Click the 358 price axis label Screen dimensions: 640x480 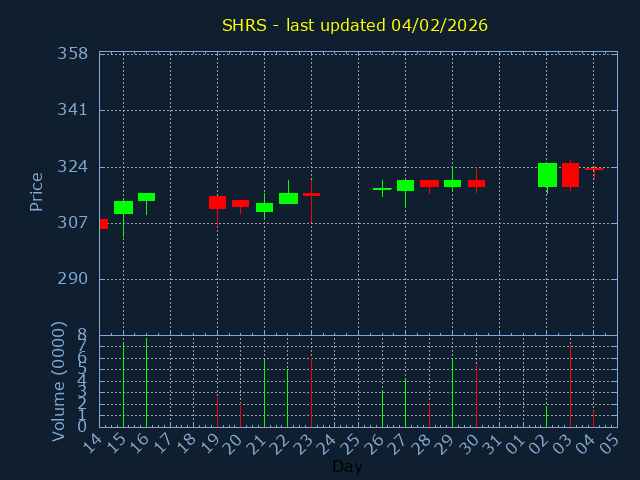point(72,53)
